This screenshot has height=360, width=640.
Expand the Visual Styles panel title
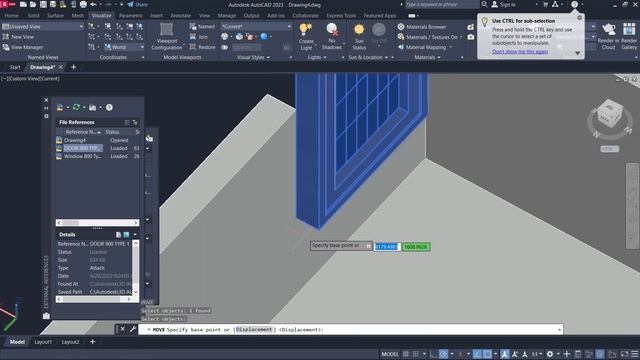pyautogui.click(x=253, y=57)
